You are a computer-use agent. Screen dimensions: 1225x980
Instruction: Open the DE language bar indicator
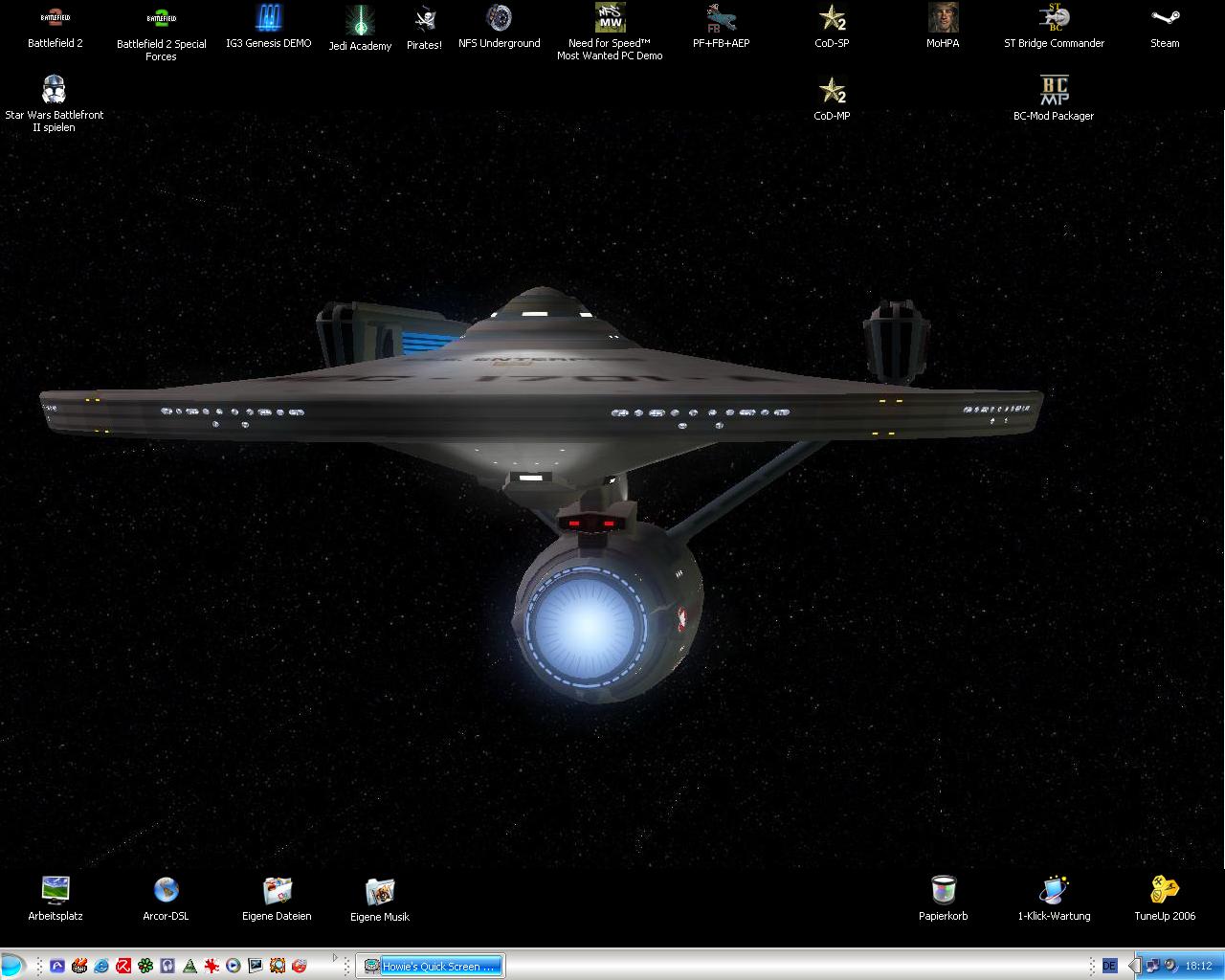point(1110,966)
